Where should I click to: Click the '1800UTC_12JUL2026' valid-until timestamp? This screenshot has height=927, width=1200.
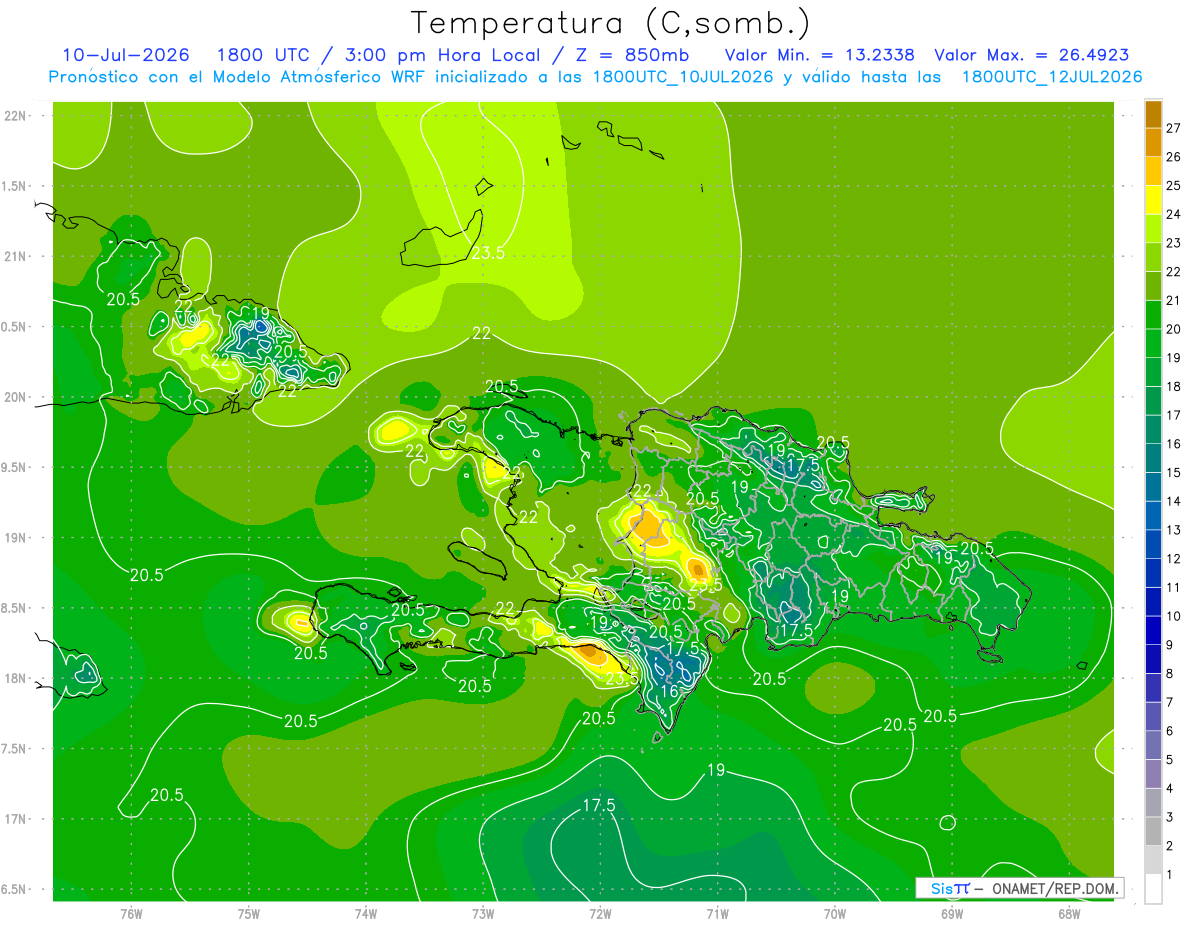pos(1051,77)
